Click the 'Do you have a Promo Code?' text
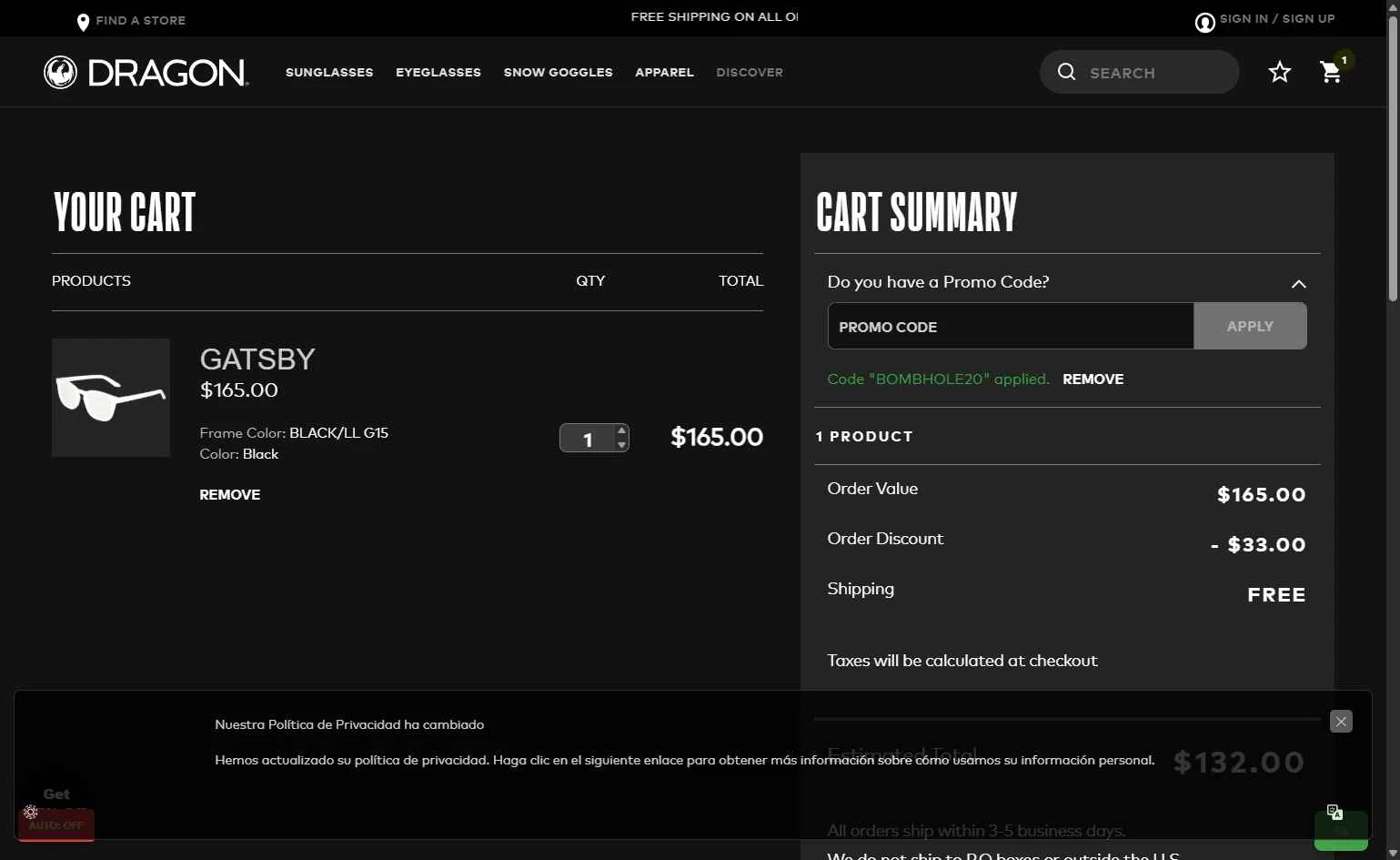Viewport: 1400px width, 860px height. tap(938, 282)
